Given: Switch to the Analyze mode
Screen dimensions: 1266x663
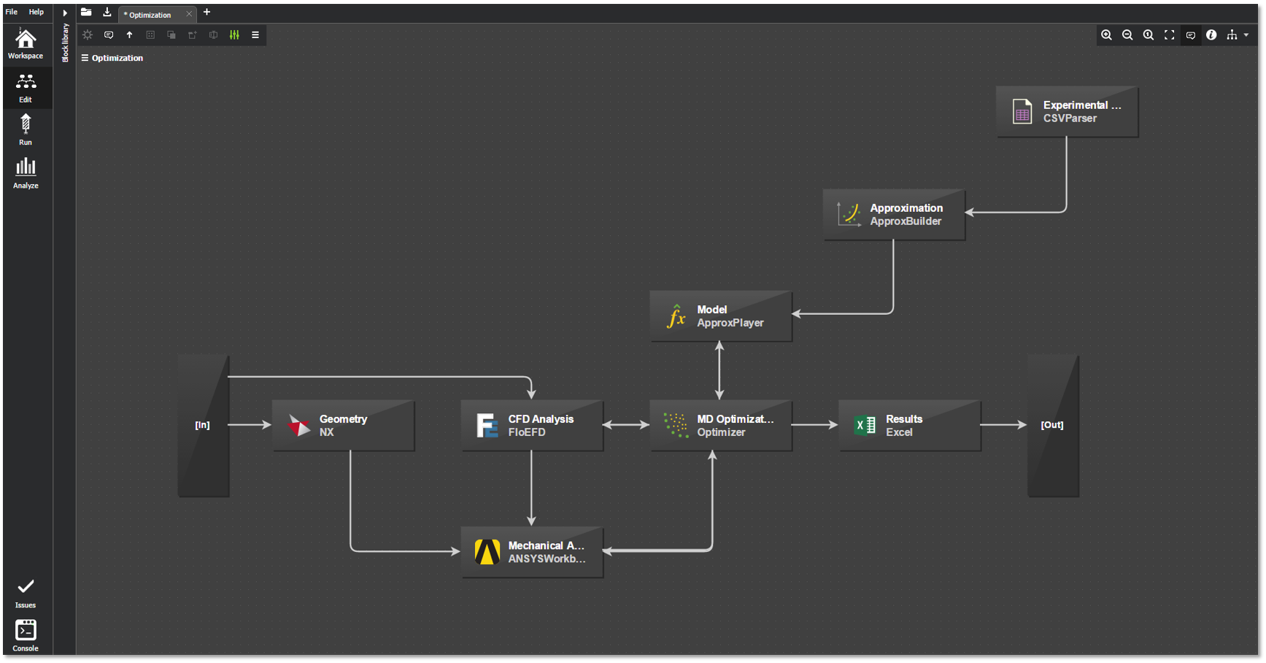Looking at the screenshot, I should 25,172.
